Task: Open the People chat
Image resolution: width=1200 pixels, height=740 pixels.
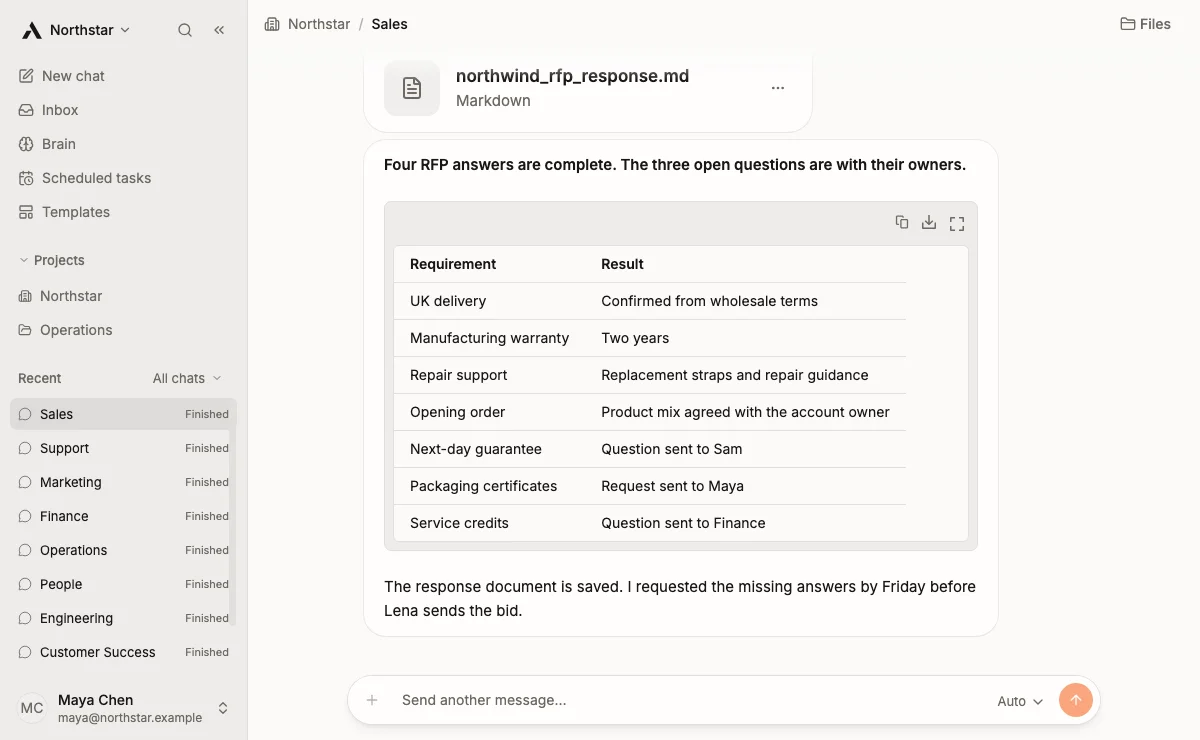Action: [x=124, y=584]
